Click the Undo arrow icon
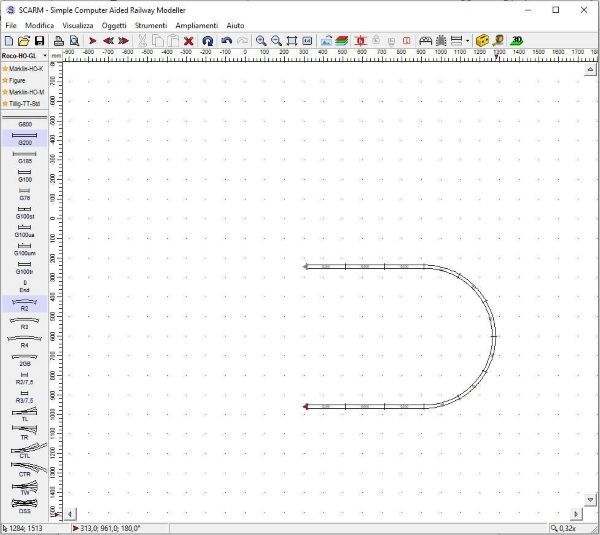Viewport: 600px width, 535px height. [x=227, y=41]
